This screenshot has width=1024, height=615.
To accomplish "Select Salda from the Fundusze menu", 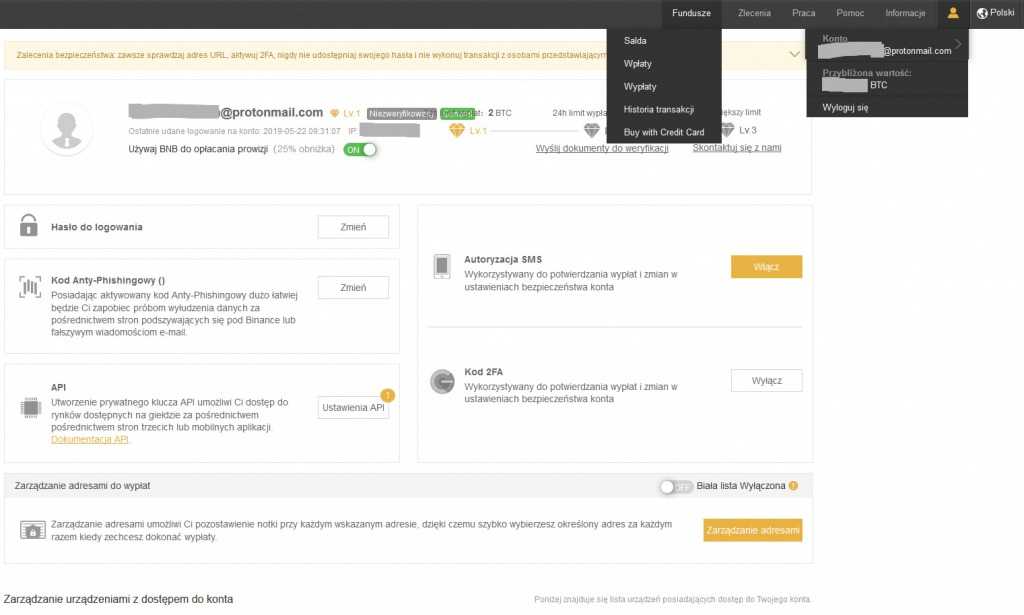I will point(635,41).
